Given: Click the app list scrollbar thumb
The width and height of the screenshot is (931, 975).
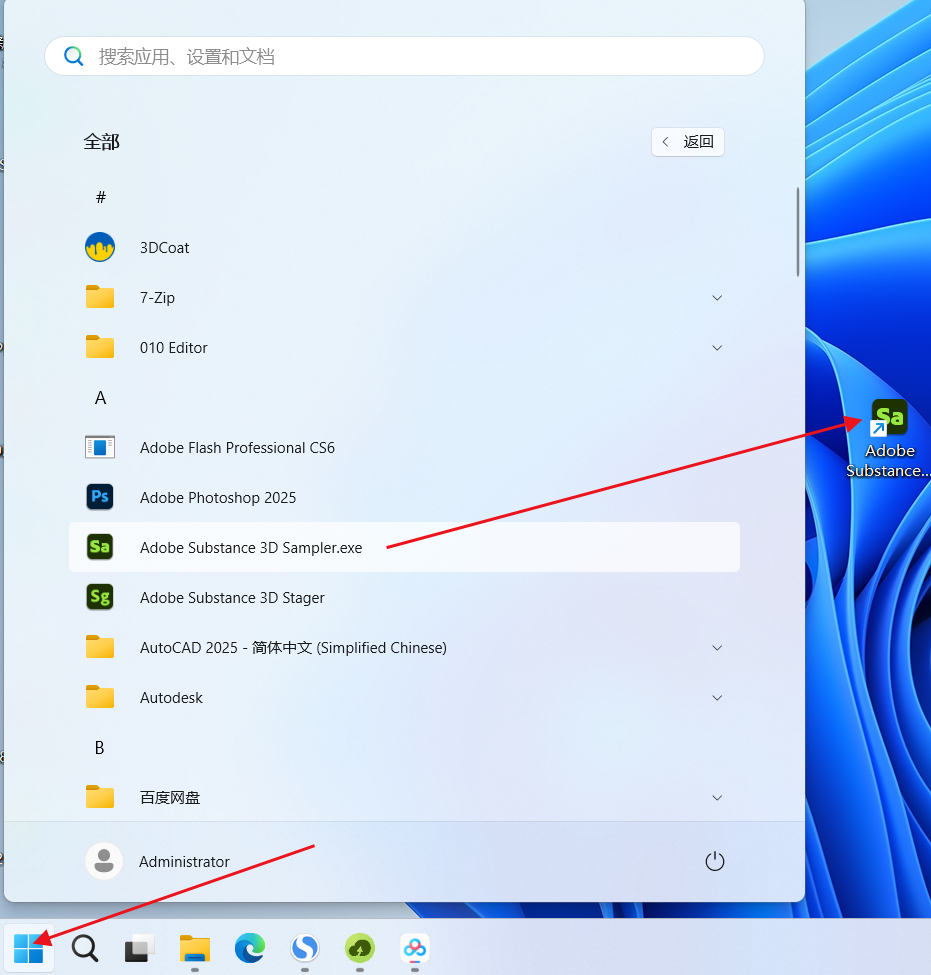Looking at the screenshot, I should point(798,232).
